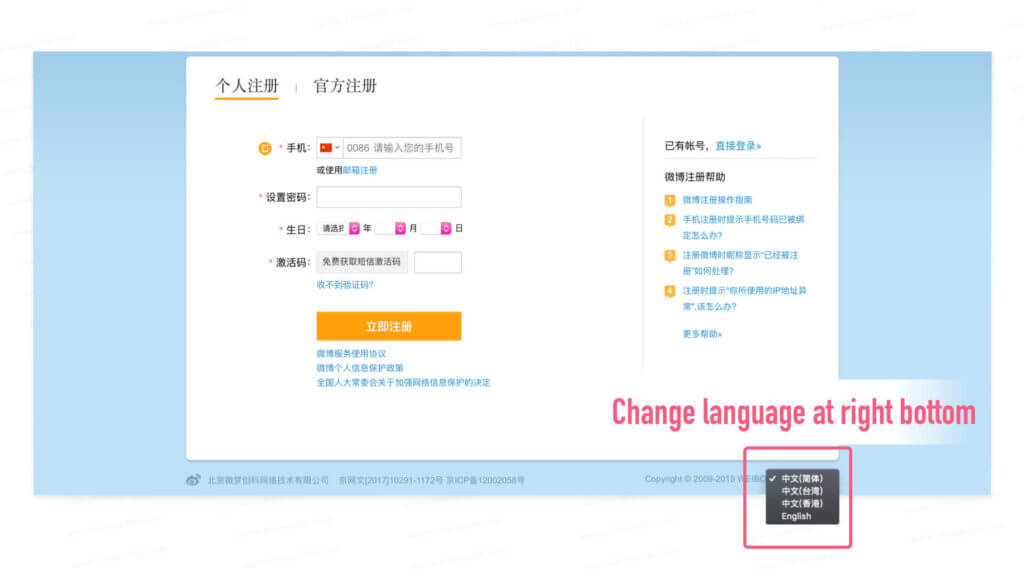Click the 免费获取短信激活码 button
The image size is (1024, 576).
click(362, 262)
